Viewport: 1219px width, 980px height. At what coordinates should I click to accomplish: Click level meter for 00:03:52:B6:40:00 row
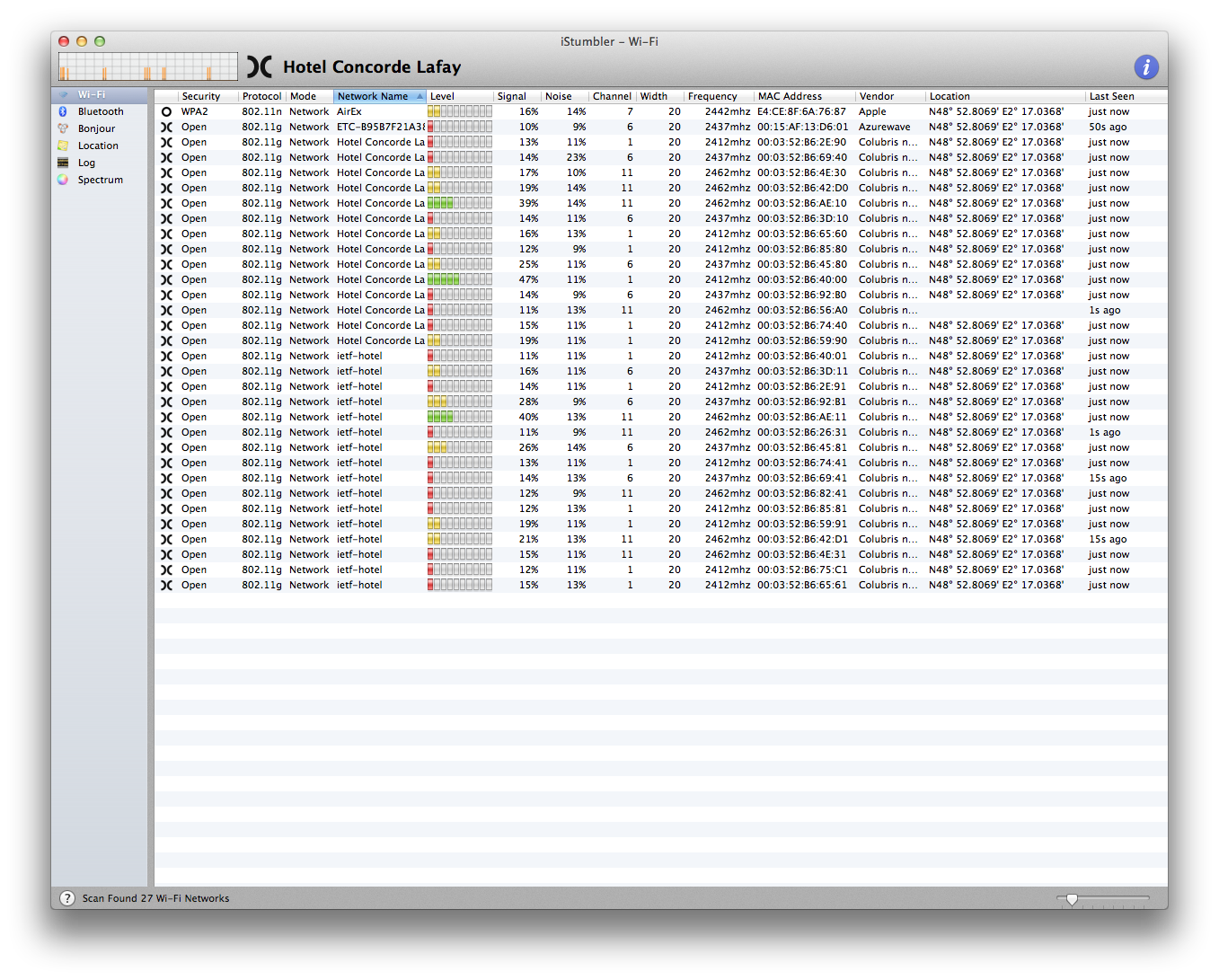pos(460,279)
